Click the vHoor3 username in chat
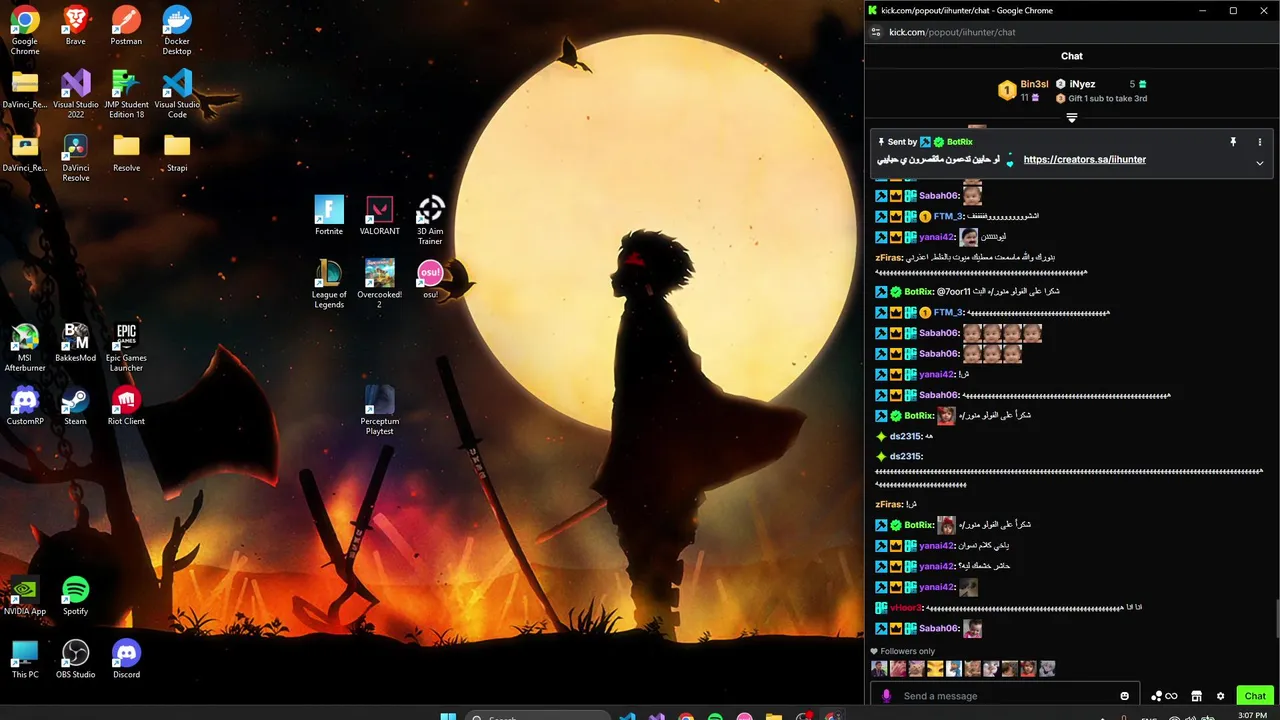The width and height of the screenshot is (1280, 720). tap(905, 608)
